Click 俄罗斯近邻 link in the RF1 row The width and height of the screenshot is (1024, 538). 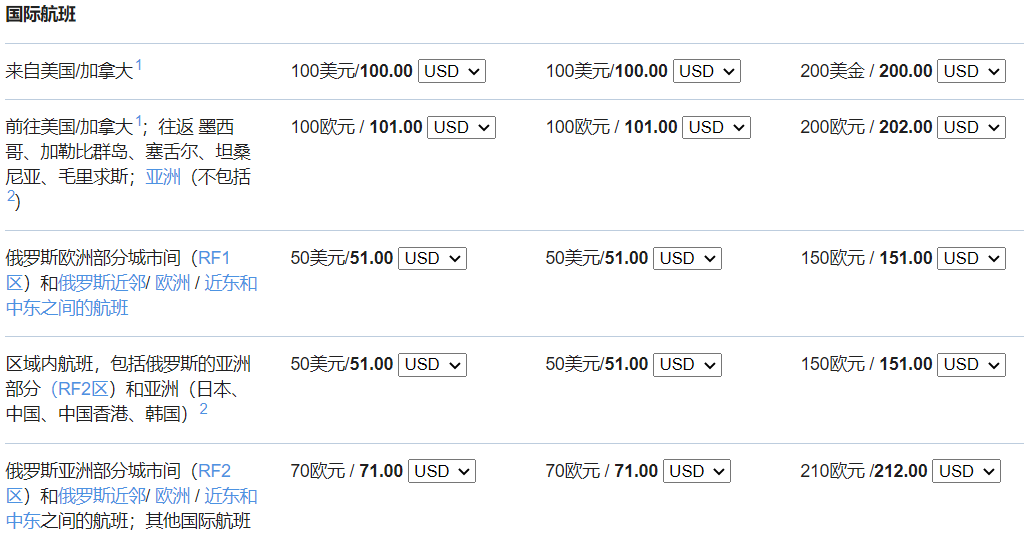tap(101, 283)
